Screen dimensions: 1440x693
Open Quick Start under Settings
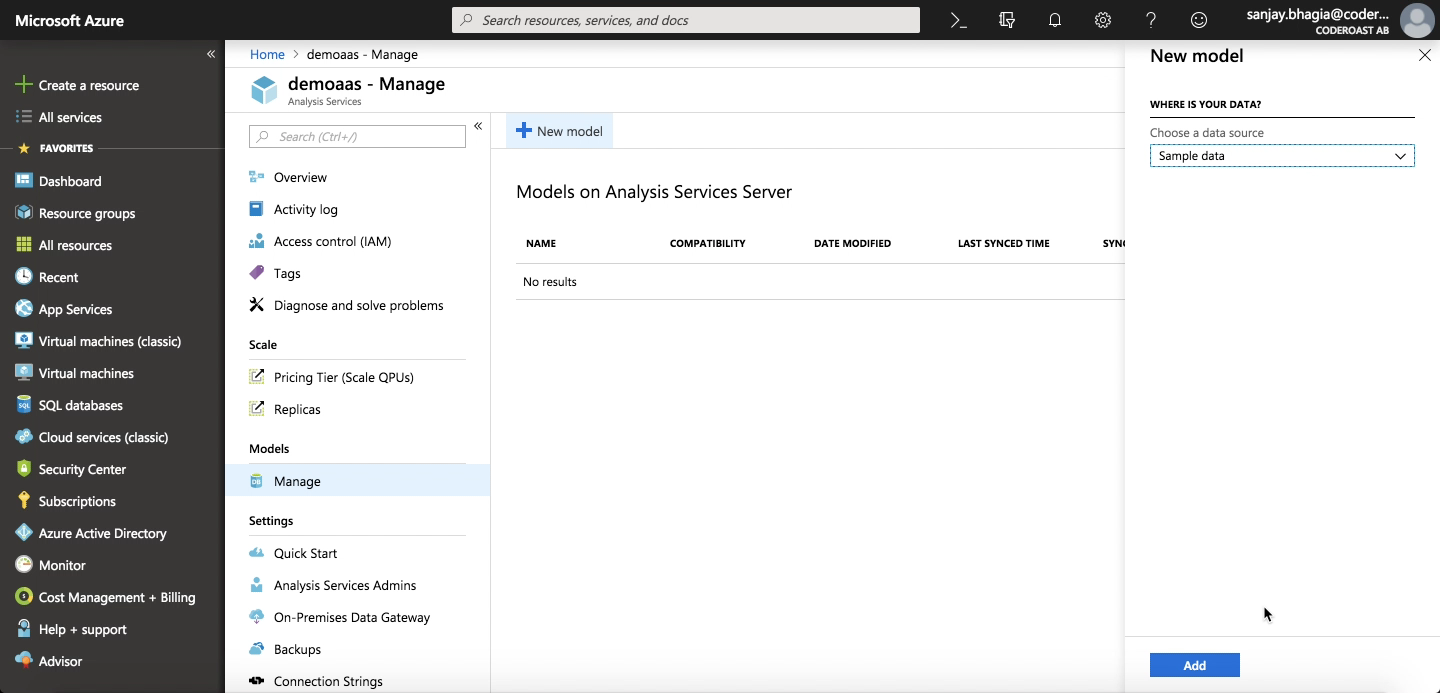(305, 553)
